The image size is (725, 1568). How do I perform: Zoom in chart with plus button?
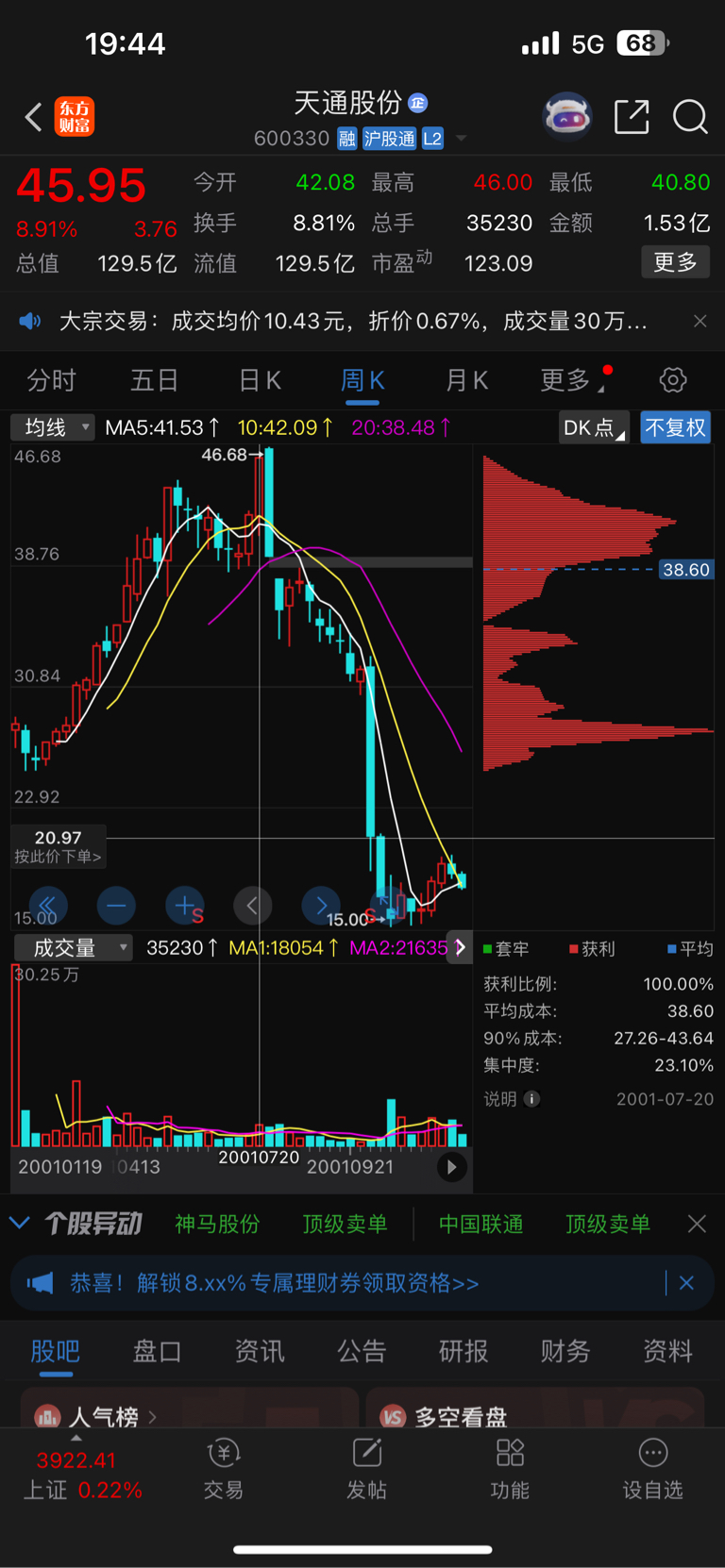185,906
